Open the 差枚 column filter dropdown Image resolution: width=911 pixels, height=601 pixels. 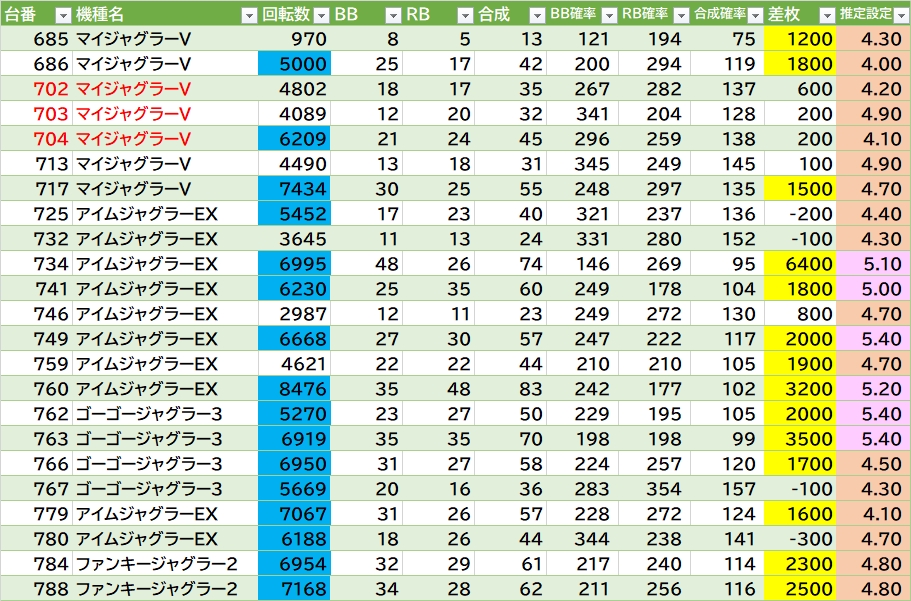click(827, 15)
